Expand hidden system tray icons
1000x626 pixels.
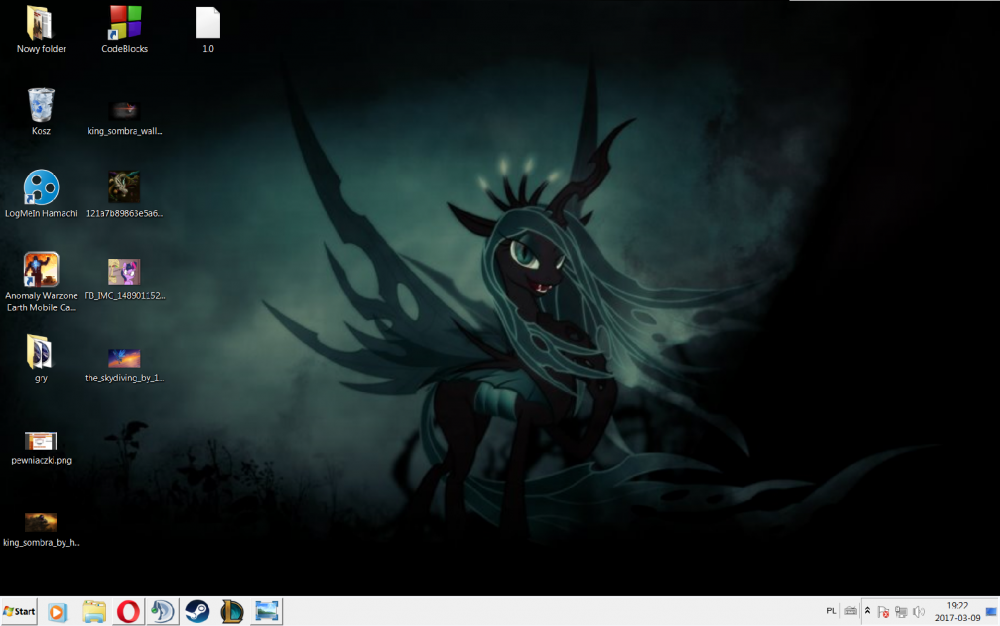tap(868, 611)
